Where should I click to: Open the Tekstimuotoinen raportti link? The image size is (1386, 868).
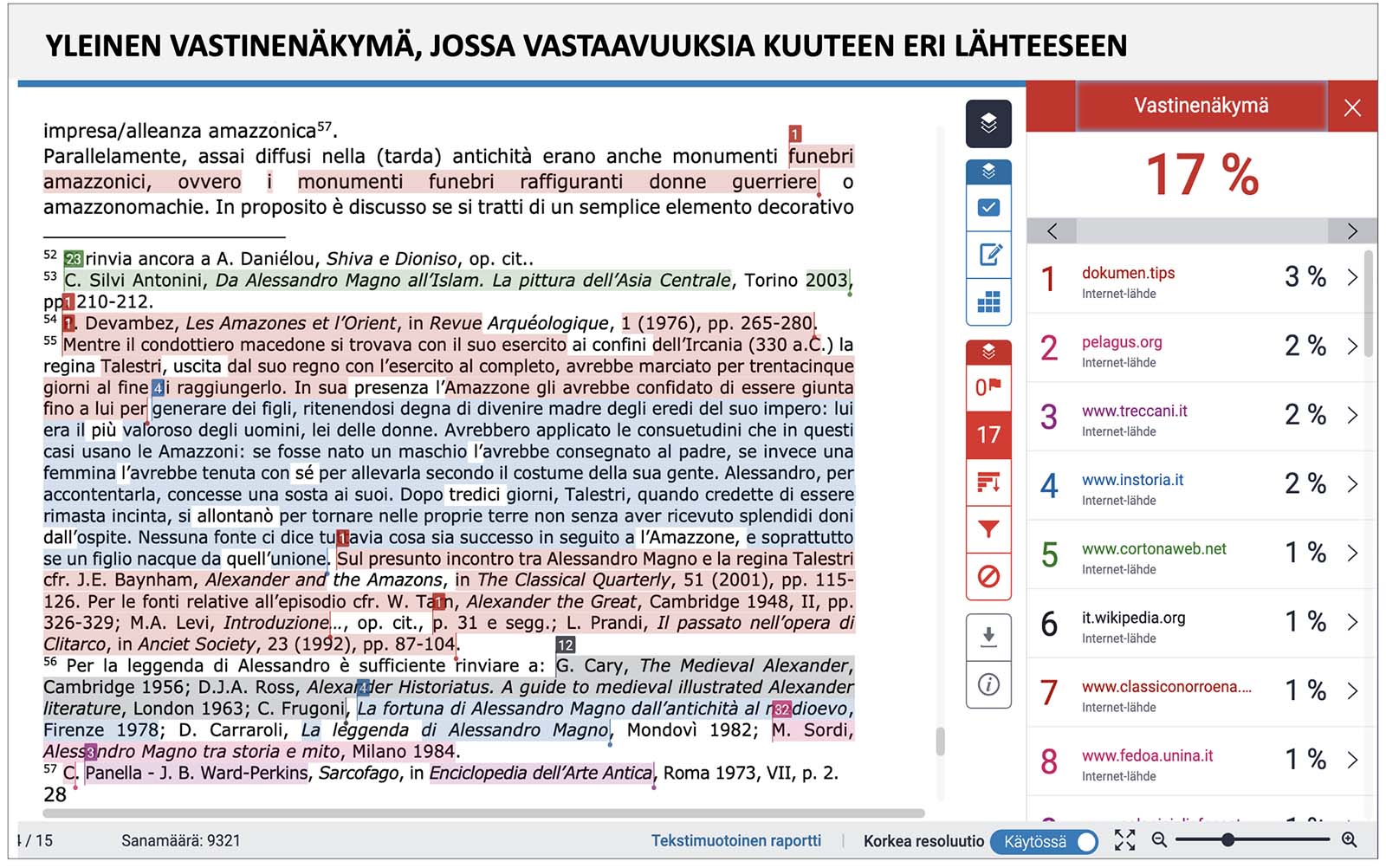(x=735, y=840)
